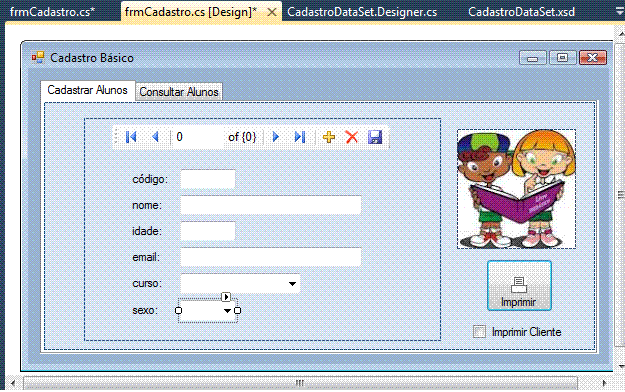Click the floppy disk Save Data icon
The width and height of the screenshot is (625, 392).
375,137
